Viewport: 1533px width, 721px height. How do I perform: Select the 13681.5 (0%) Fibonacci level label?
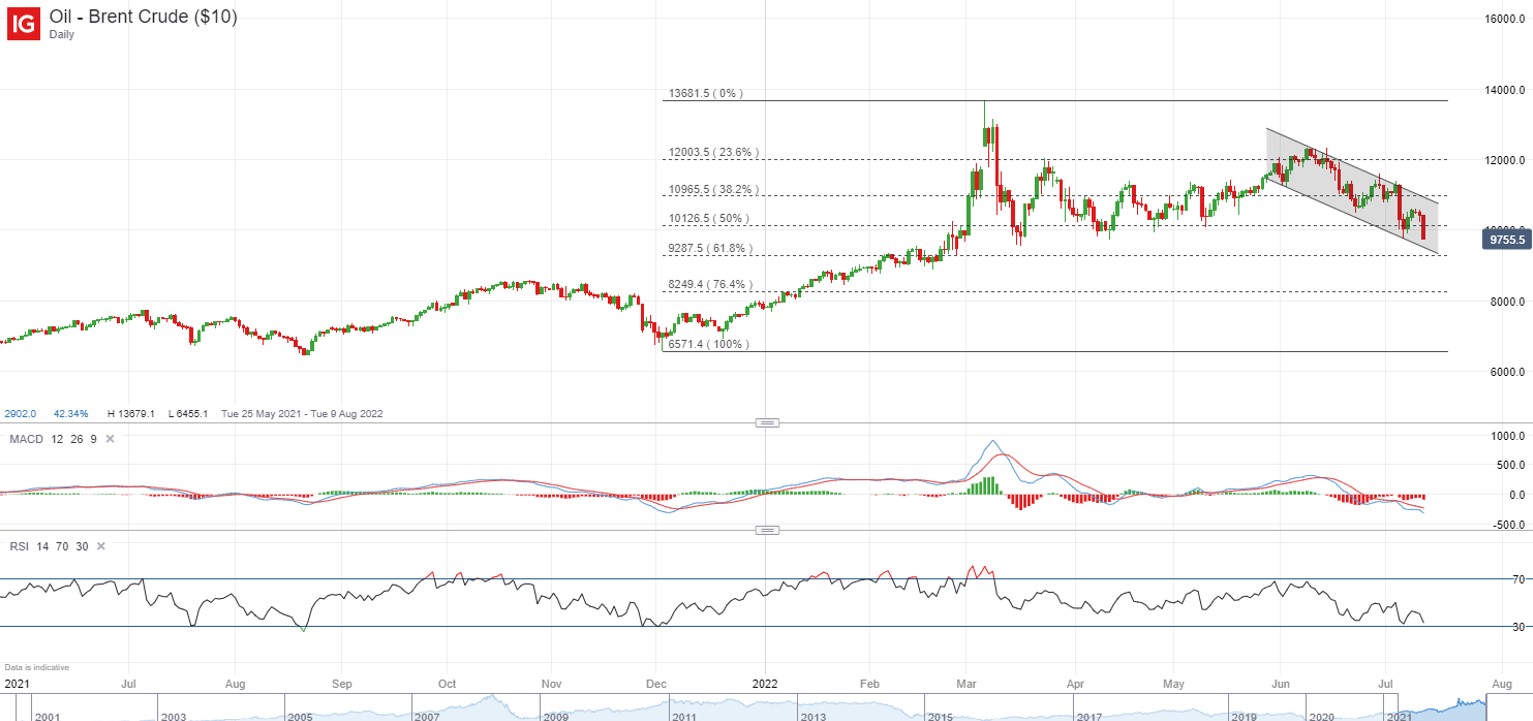(706, 94)
